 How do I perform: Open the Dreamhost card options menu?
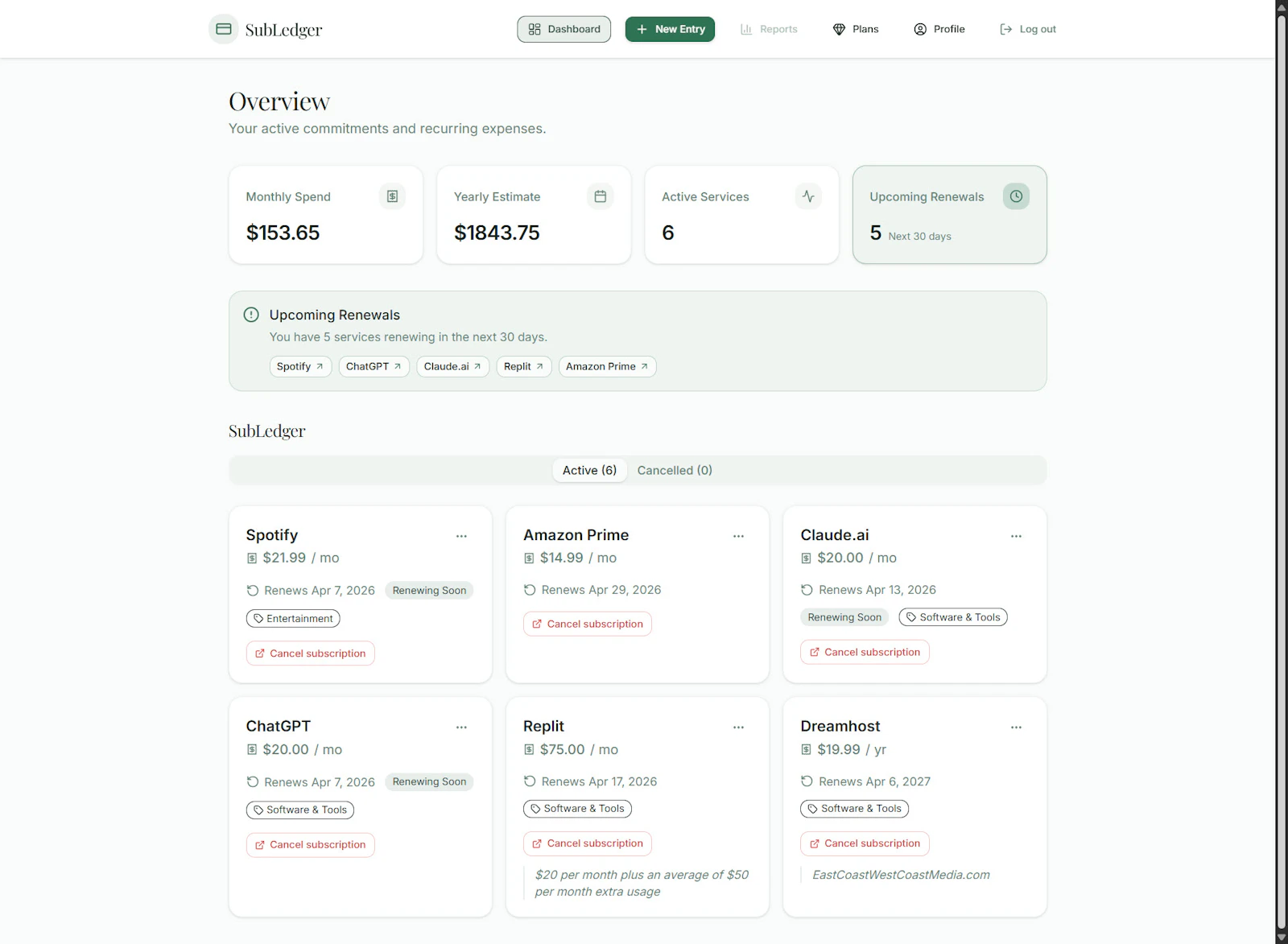(x=1016, y=728)
